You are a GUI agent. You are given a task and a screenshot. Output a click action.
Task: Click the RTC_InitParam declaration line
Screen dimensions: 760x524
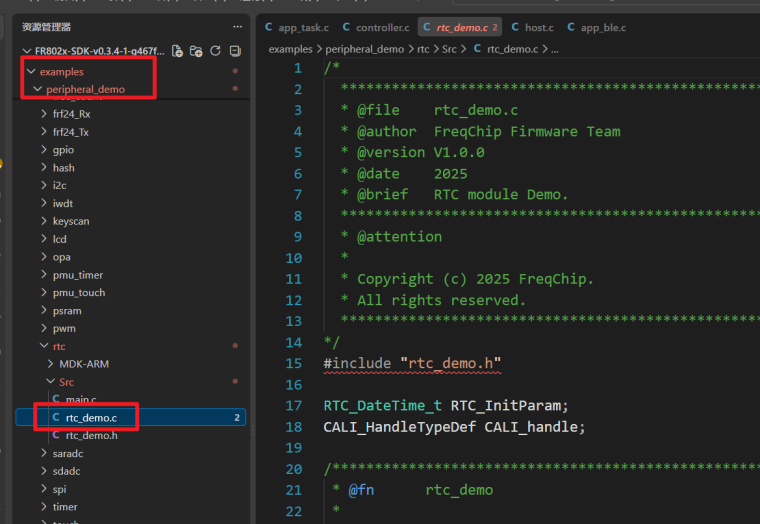tap(446, 406)
